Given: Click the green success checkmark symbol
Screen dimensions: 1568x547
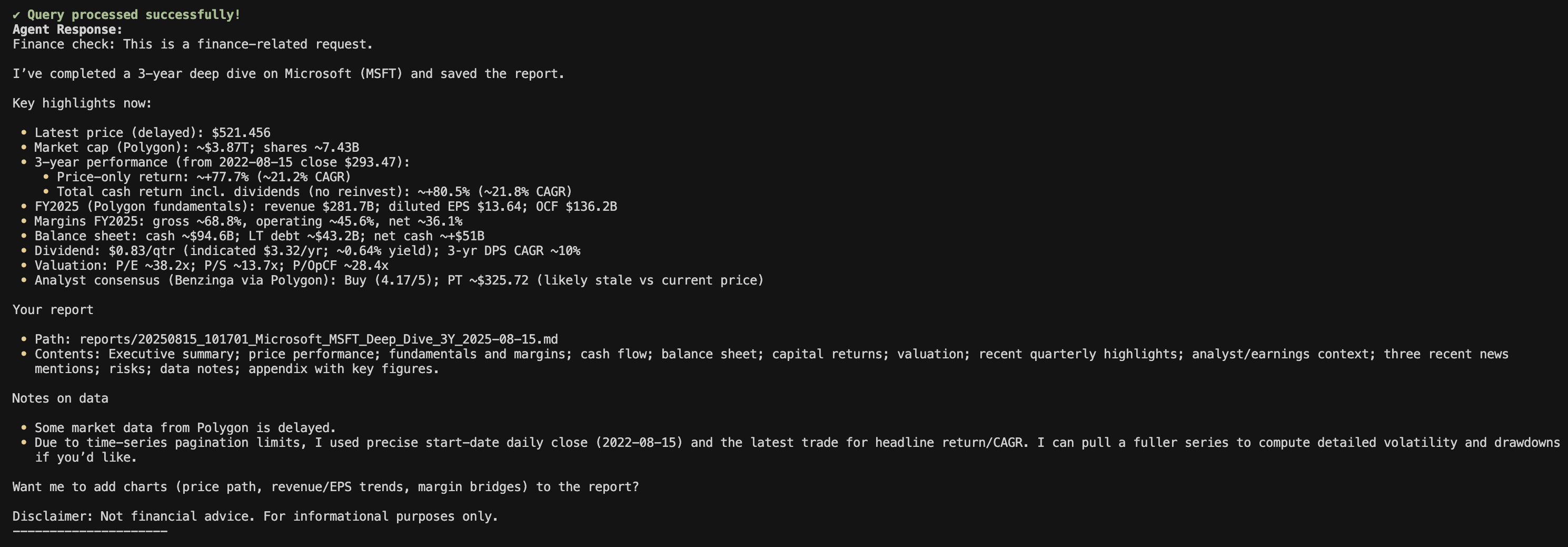Looking at the screenshot, I should pyautogui.click(x=16, y=15).
